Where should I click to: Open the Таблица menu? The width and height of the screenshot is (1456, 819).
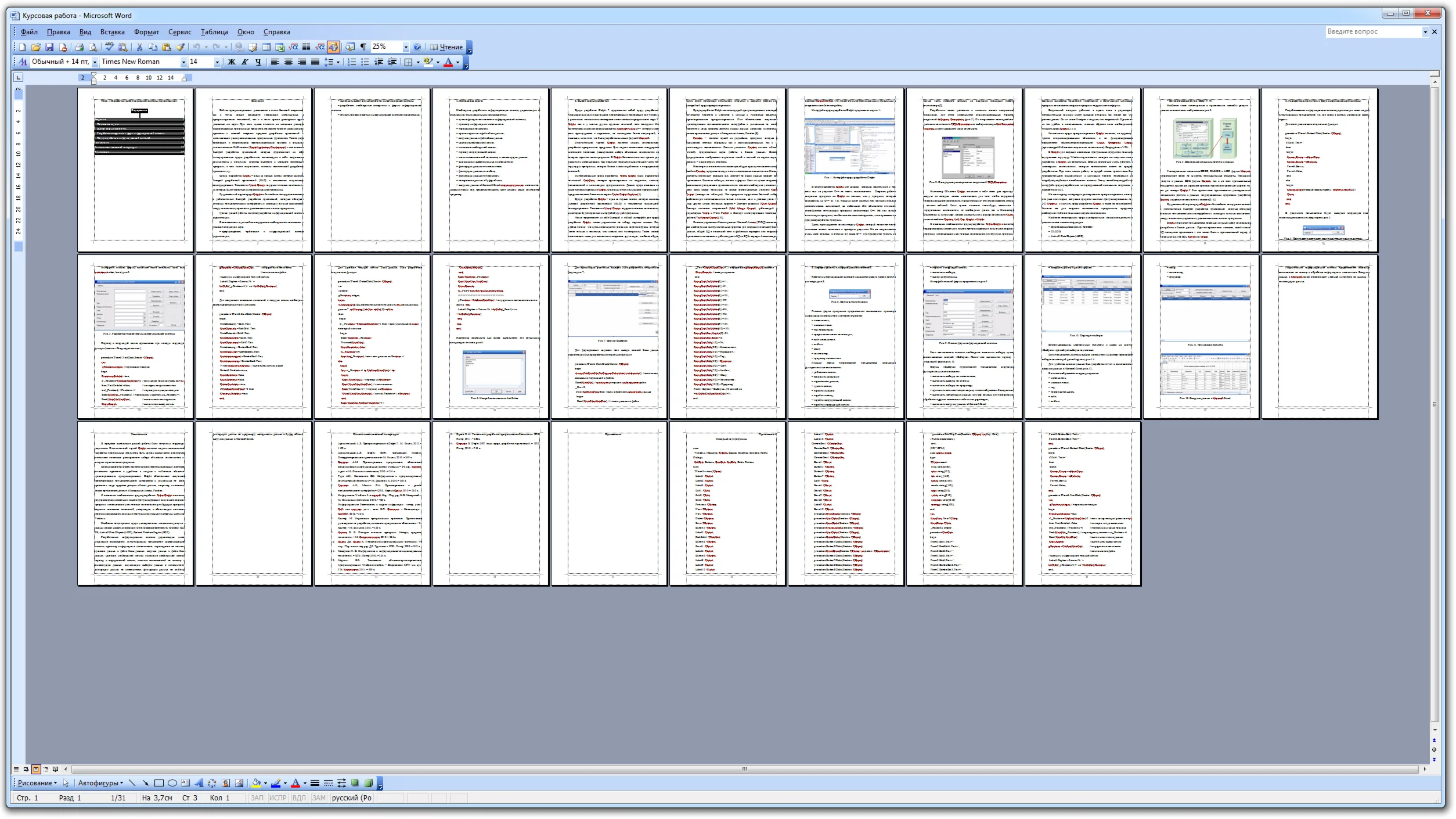[x=214, y=32]
